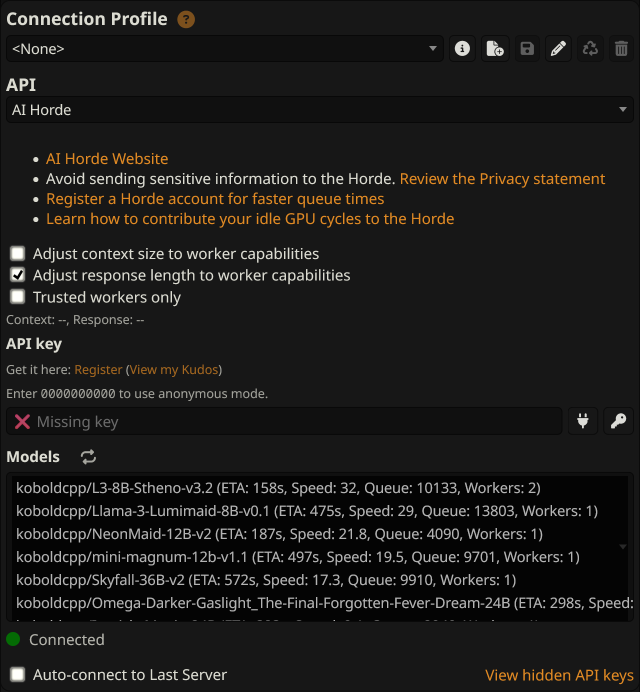Delete connection profile trash icon
The image size is (640, 692).
621,49
